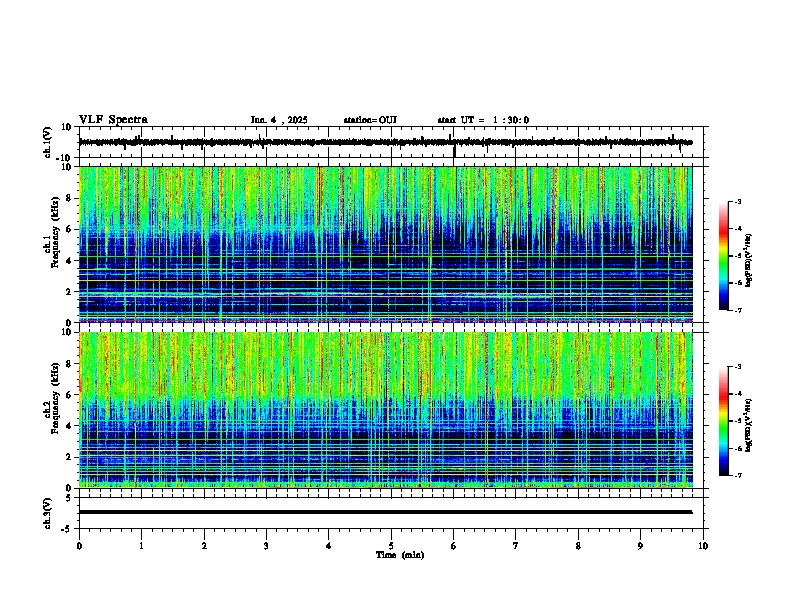Viewport: 792px width, 612px height.
Task: Click the ch.3(V) axis label
Action: coord(48,514)
